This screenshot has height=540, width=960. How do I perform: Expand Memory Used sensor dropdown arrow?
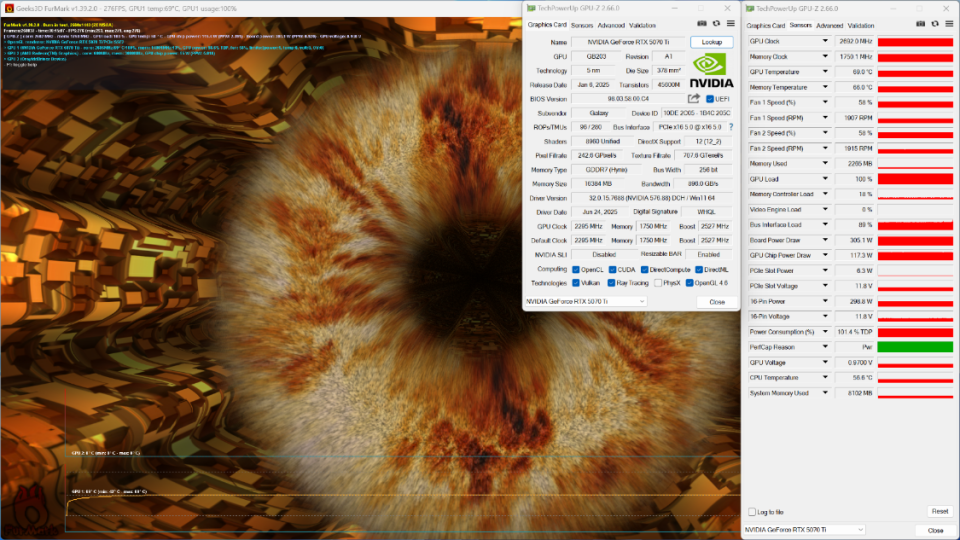(825, 163)
